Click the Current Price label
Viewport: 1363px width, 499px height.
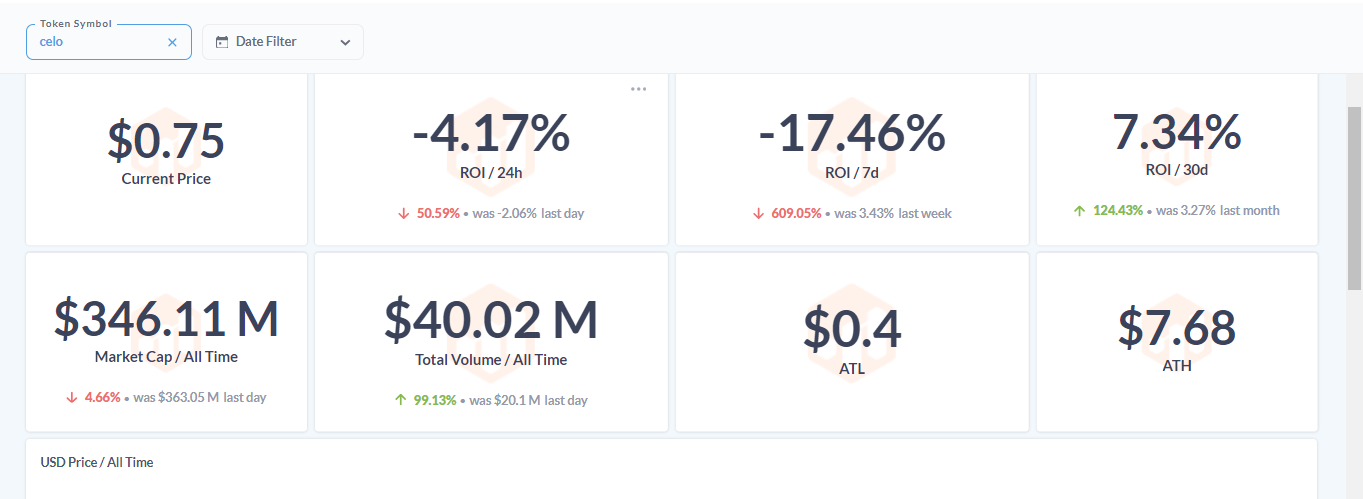pyautogui.click(x=166, y=179)
